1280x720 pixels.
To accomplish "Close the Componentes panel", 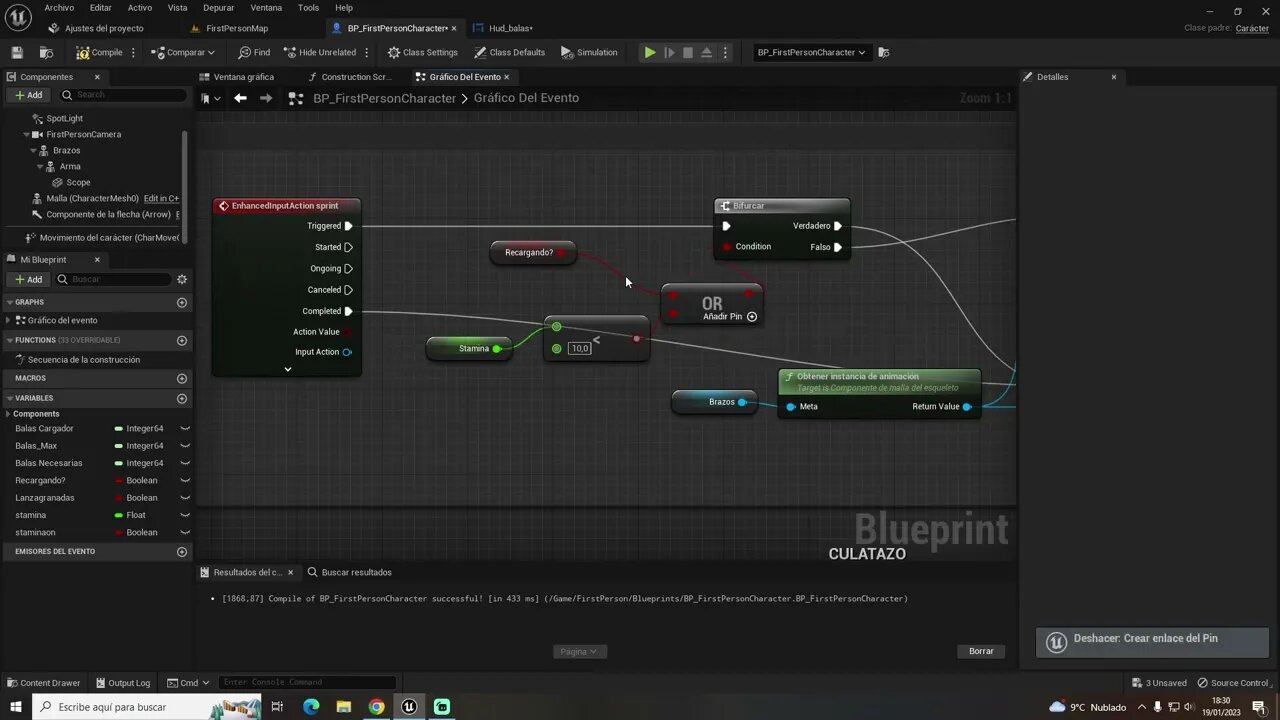I will 97,77.
